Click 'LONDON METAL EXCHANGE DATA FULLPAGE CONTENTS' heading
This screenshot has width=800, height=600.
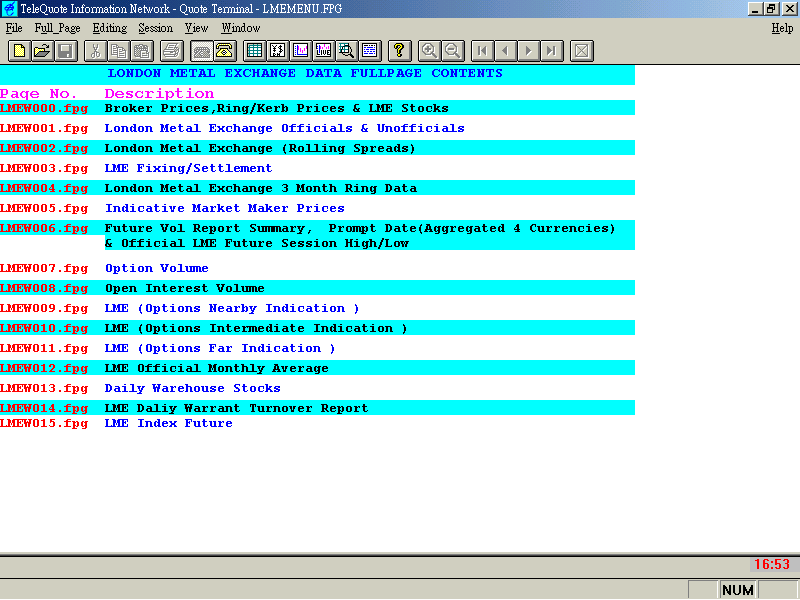(x=305, y=73)
